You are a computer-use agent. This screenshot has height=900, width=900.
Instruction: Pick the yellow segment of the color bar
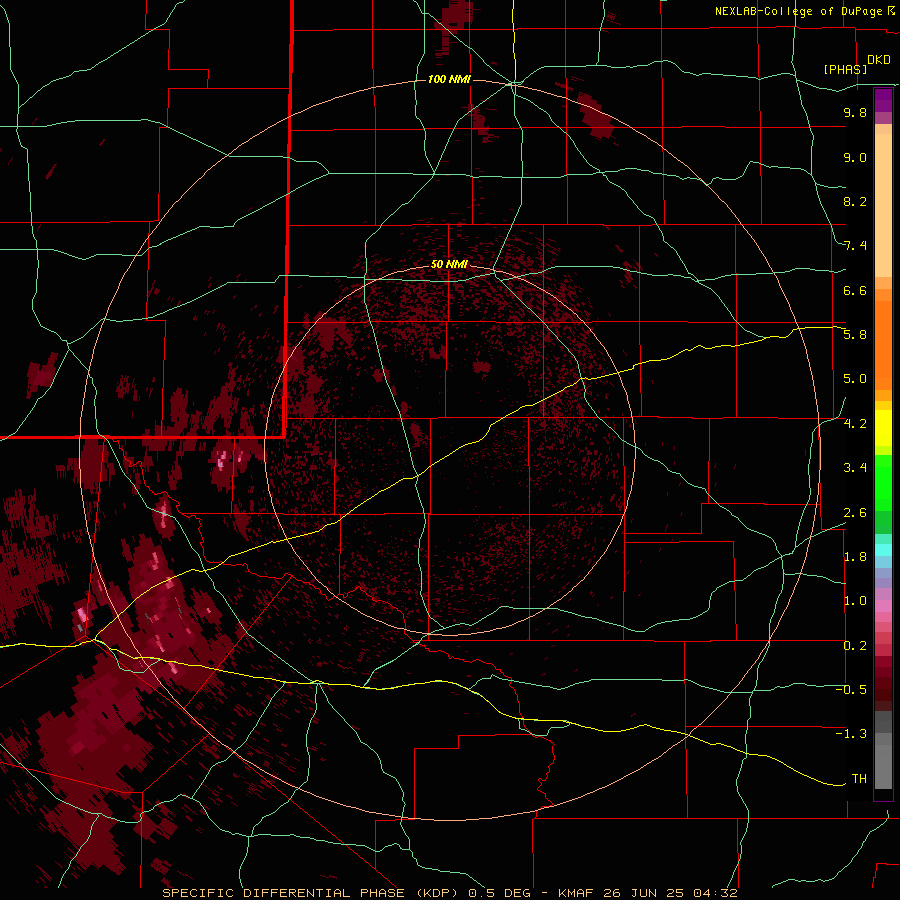[883, 428]
